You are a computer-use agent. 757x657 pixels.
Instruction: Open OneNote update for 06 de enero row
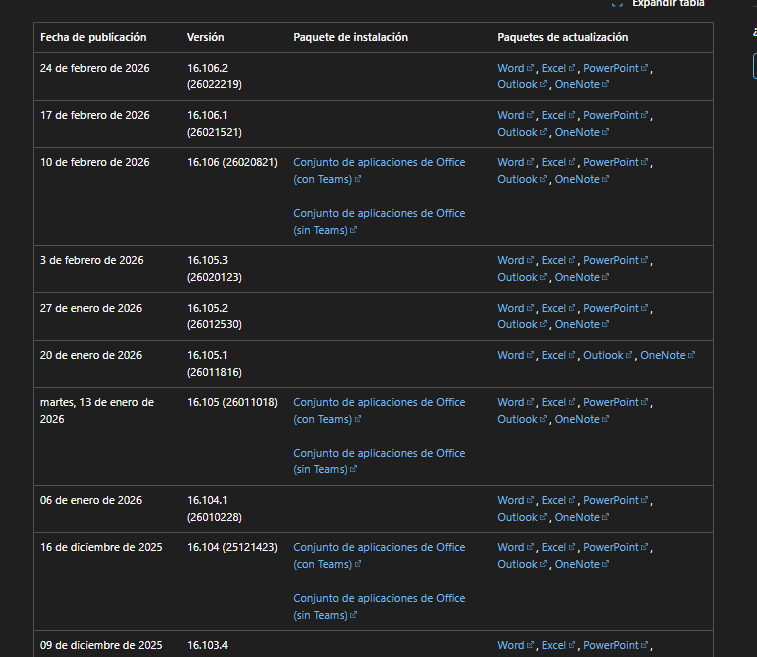coord(582,517)
